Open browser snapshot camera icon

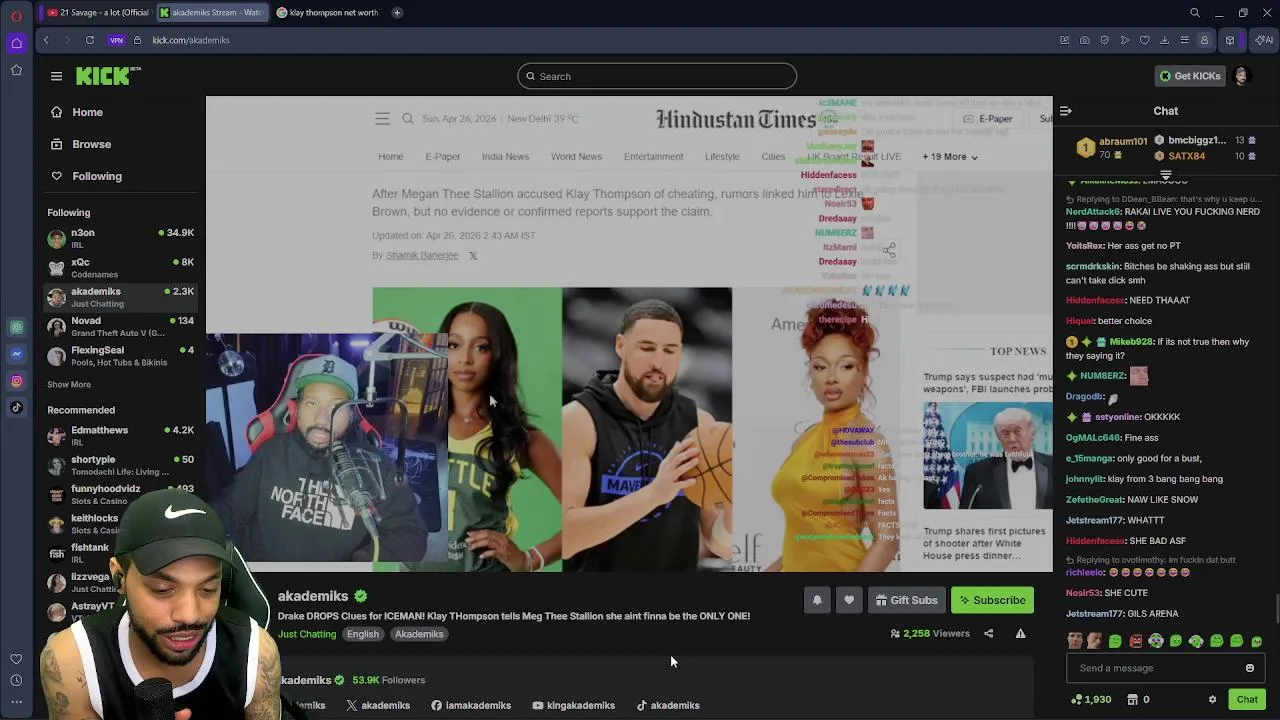pyautogui.click(x=1084, y=40)
